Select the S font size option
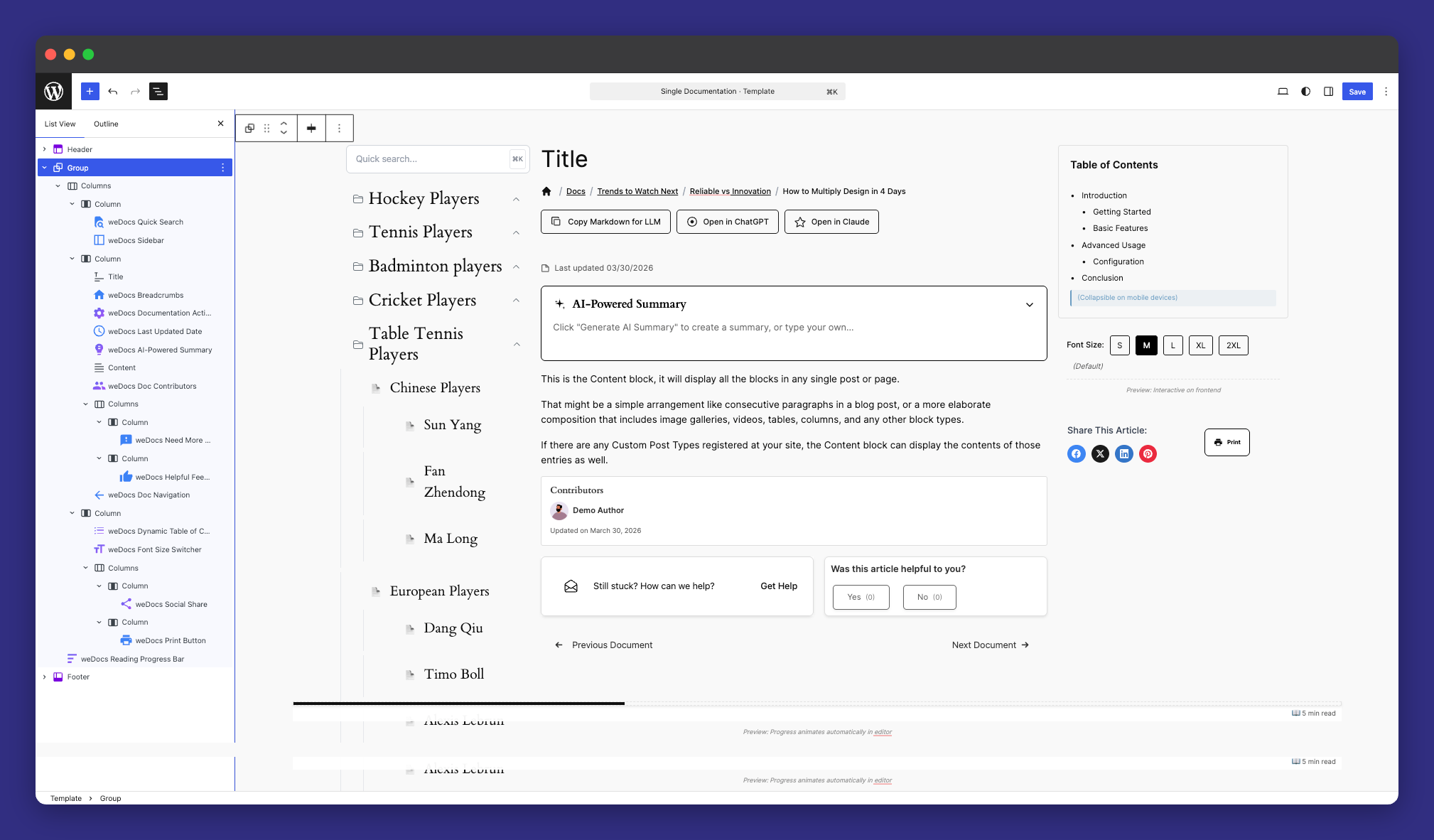Viewport: 1434px width, 840px height. tap(1119, 345)
